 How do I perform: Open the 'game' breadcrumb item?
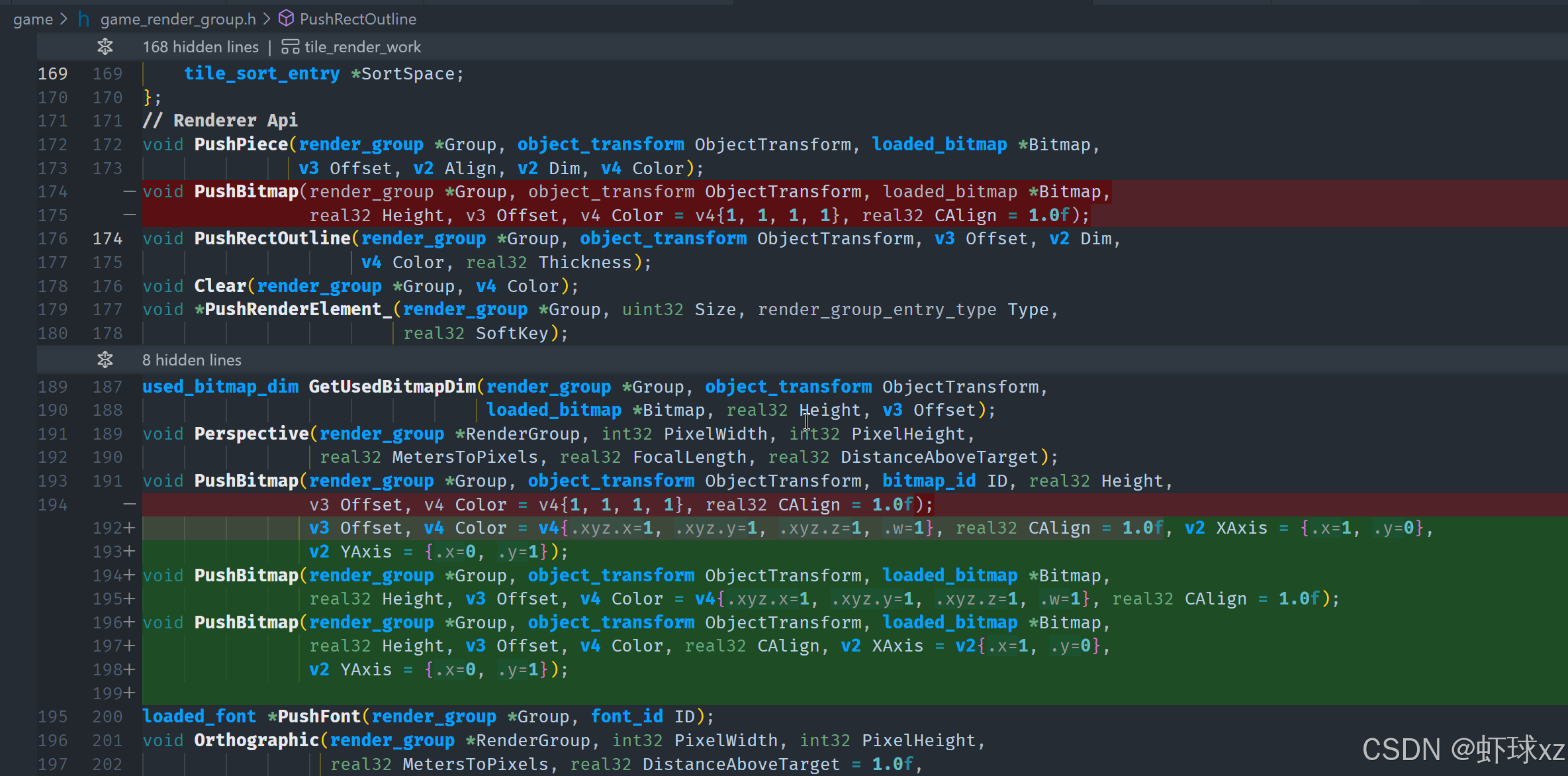(x=33, y=19)
